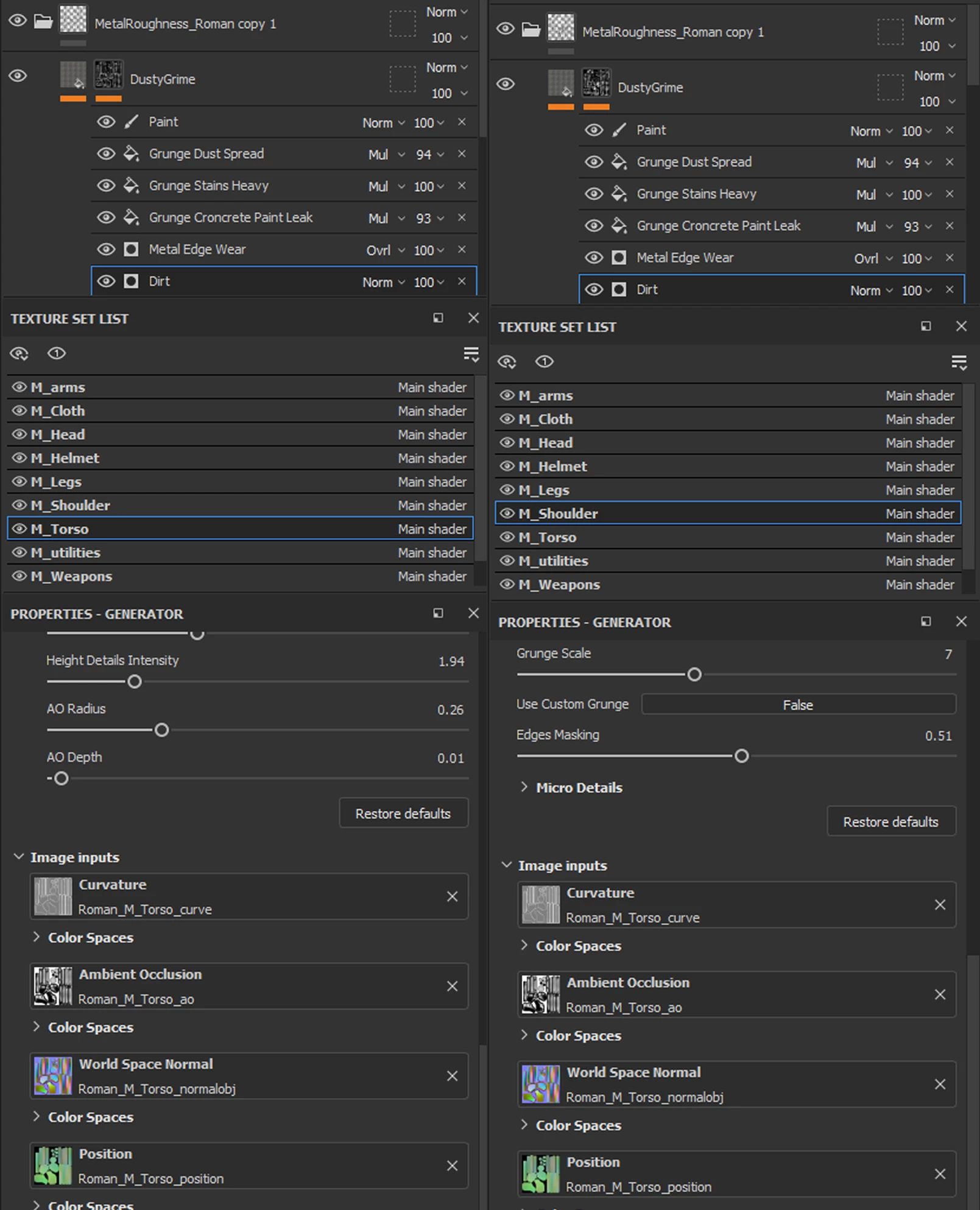Click fill icon of right Grunge Stains Heavy
Viewport: 980px width, 1210px height.
619,194
